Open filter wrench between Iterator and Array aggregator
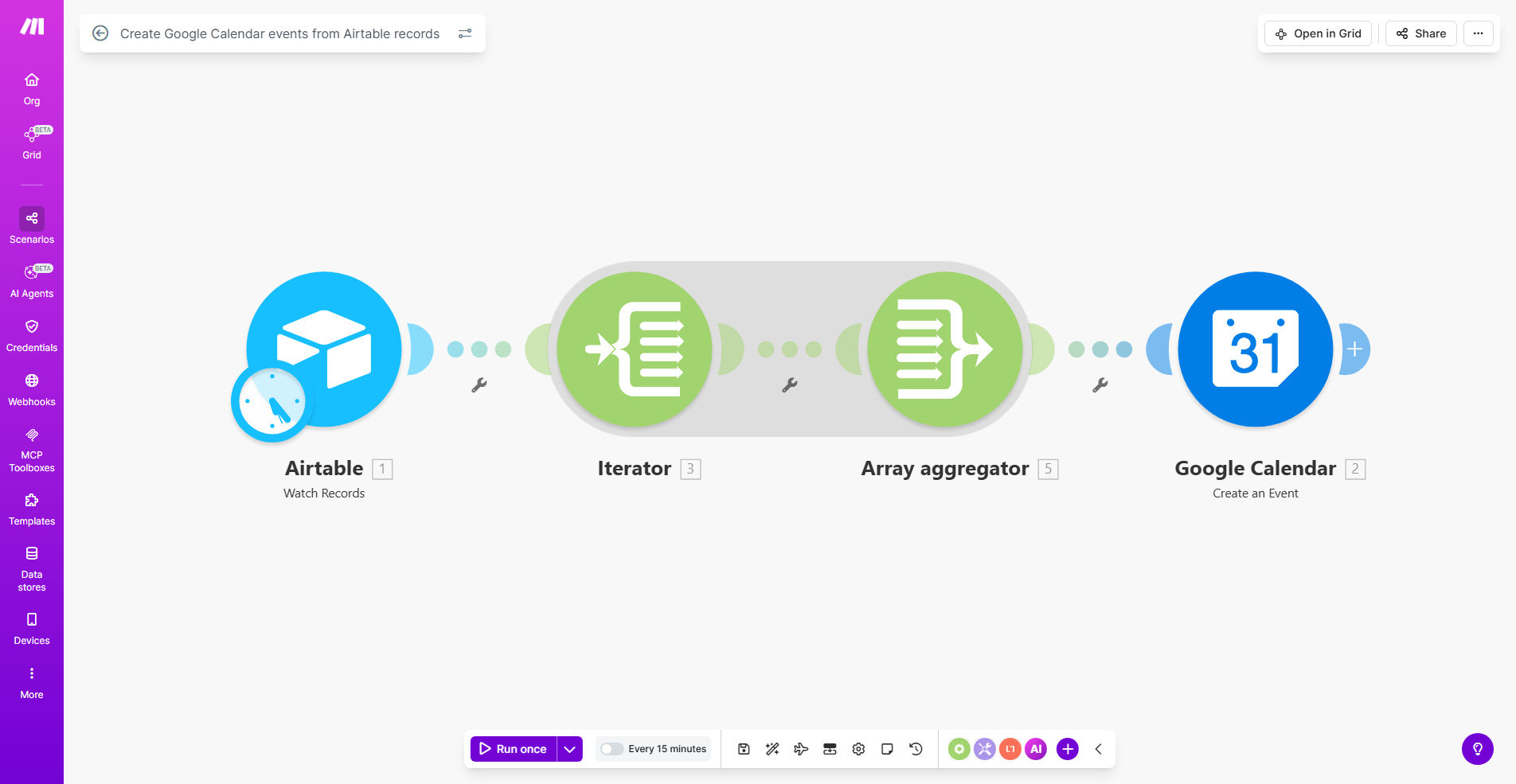Image resolution: width=1516 pixels, height=784 pixels. (790, 385)
